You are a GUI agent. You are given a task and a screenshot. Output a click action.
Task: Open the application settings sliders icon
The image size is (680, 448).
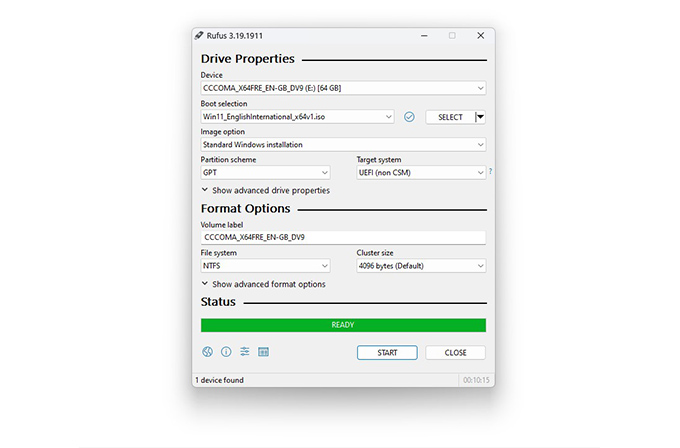point(245,352)
